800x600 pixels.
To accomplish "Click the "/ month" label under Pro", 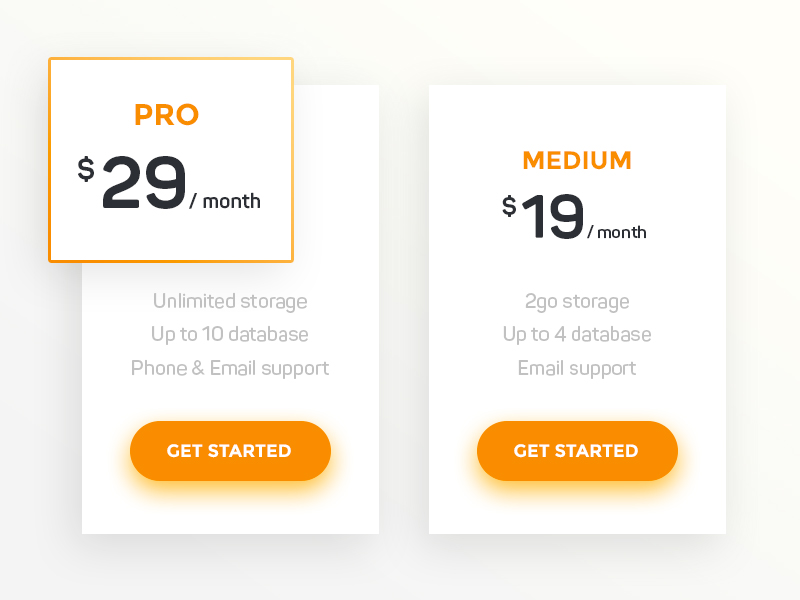I will pyautogui.click(x=225, y=201).
